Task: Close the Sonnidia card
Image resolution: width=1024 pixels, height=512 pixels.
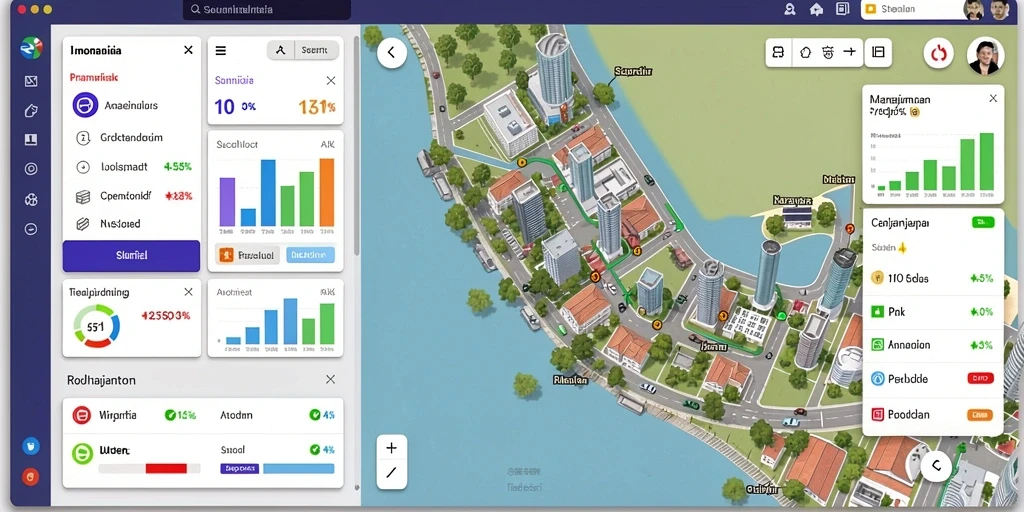Action: pos(331,80)
